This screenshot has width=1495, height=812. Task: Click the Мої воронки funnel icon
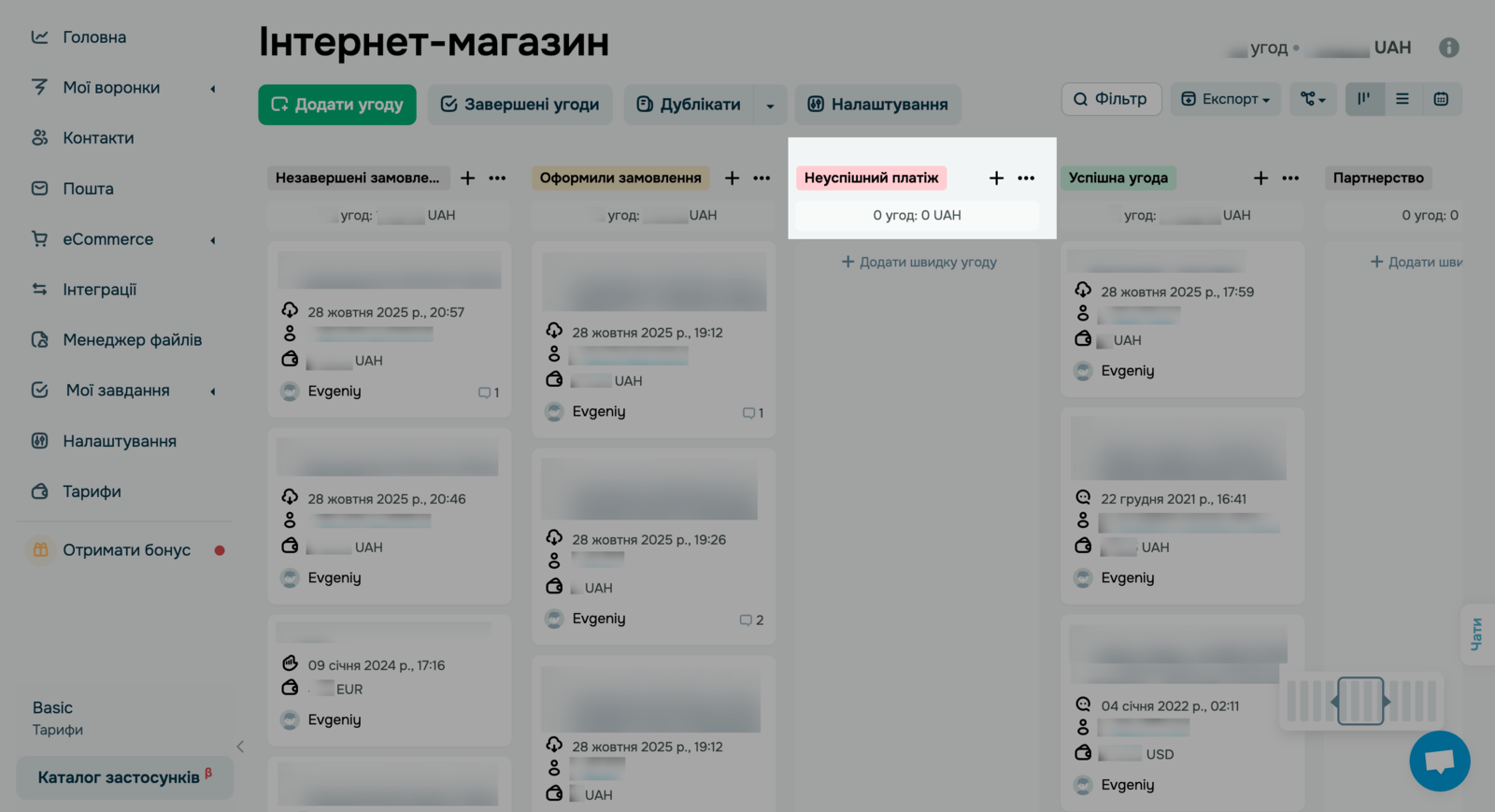coord(39,88)
